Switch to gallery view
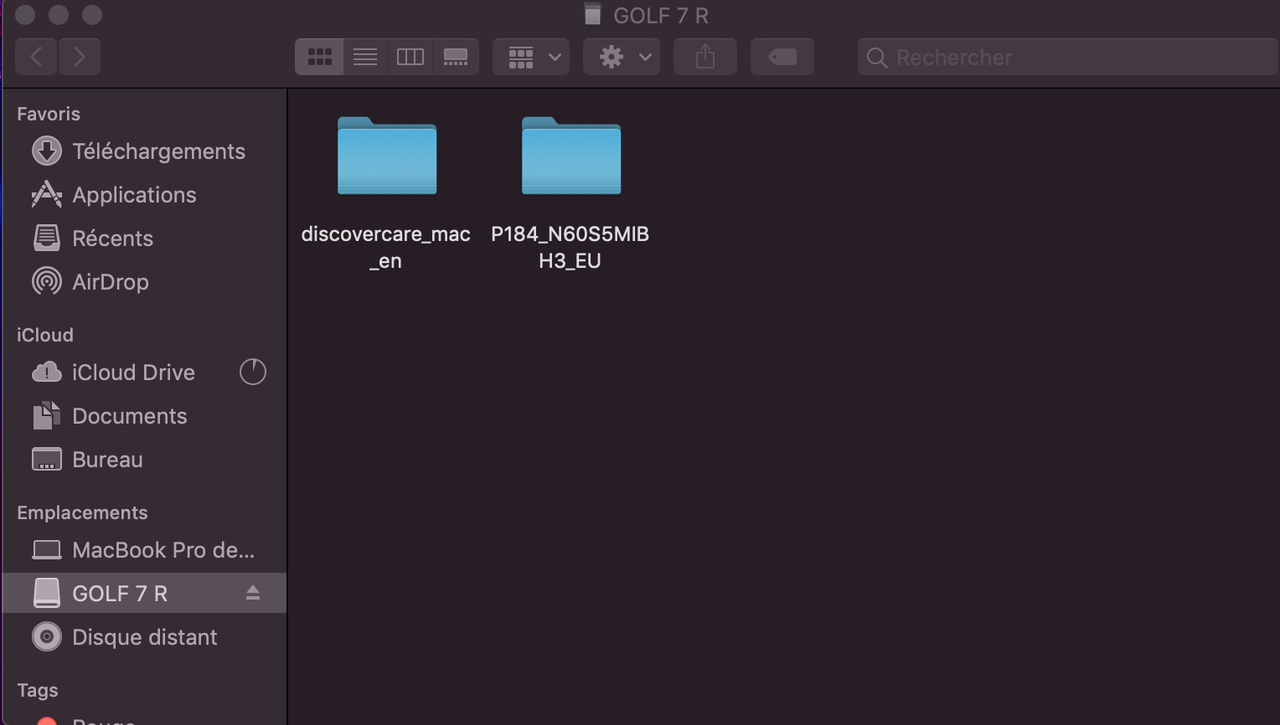 456,57
